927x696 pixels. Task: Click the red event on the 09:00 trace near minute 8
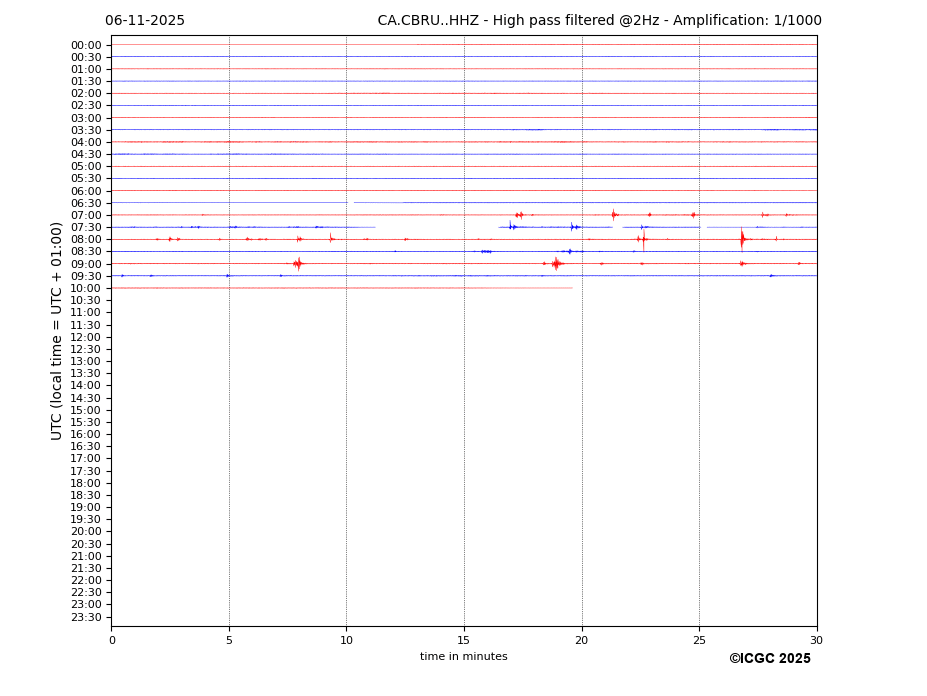coord(297,264)
